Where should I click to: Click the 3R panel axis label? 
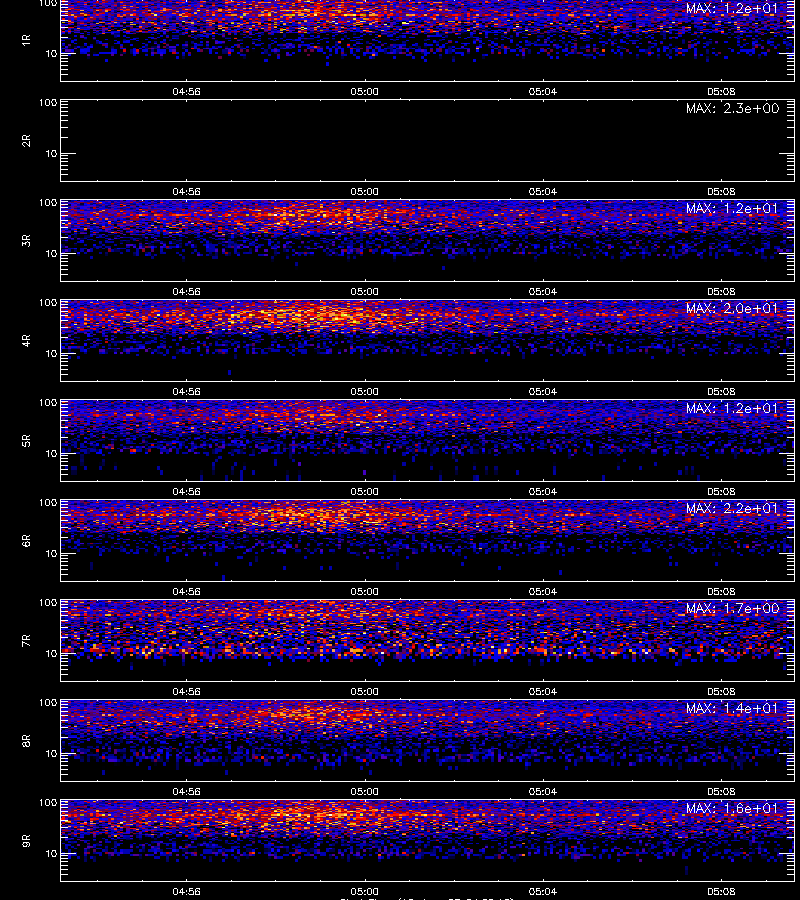26,240
